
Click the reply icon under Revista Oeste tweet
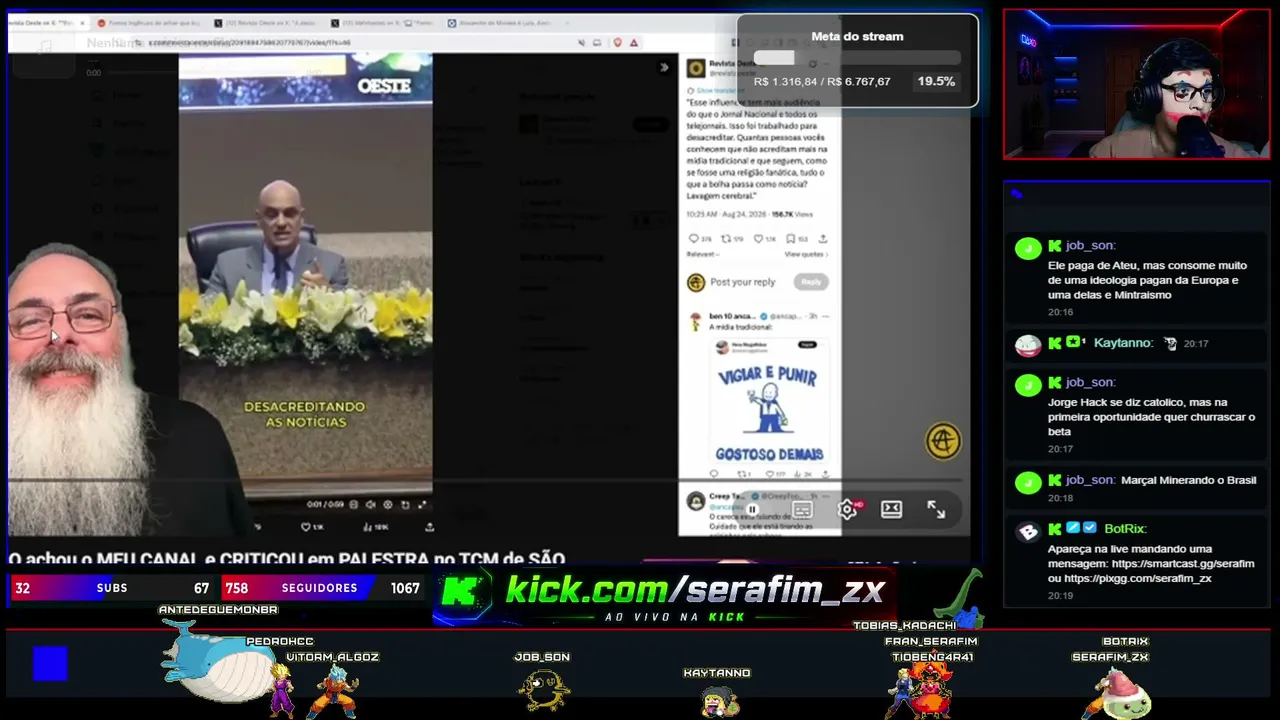[694, 239]
